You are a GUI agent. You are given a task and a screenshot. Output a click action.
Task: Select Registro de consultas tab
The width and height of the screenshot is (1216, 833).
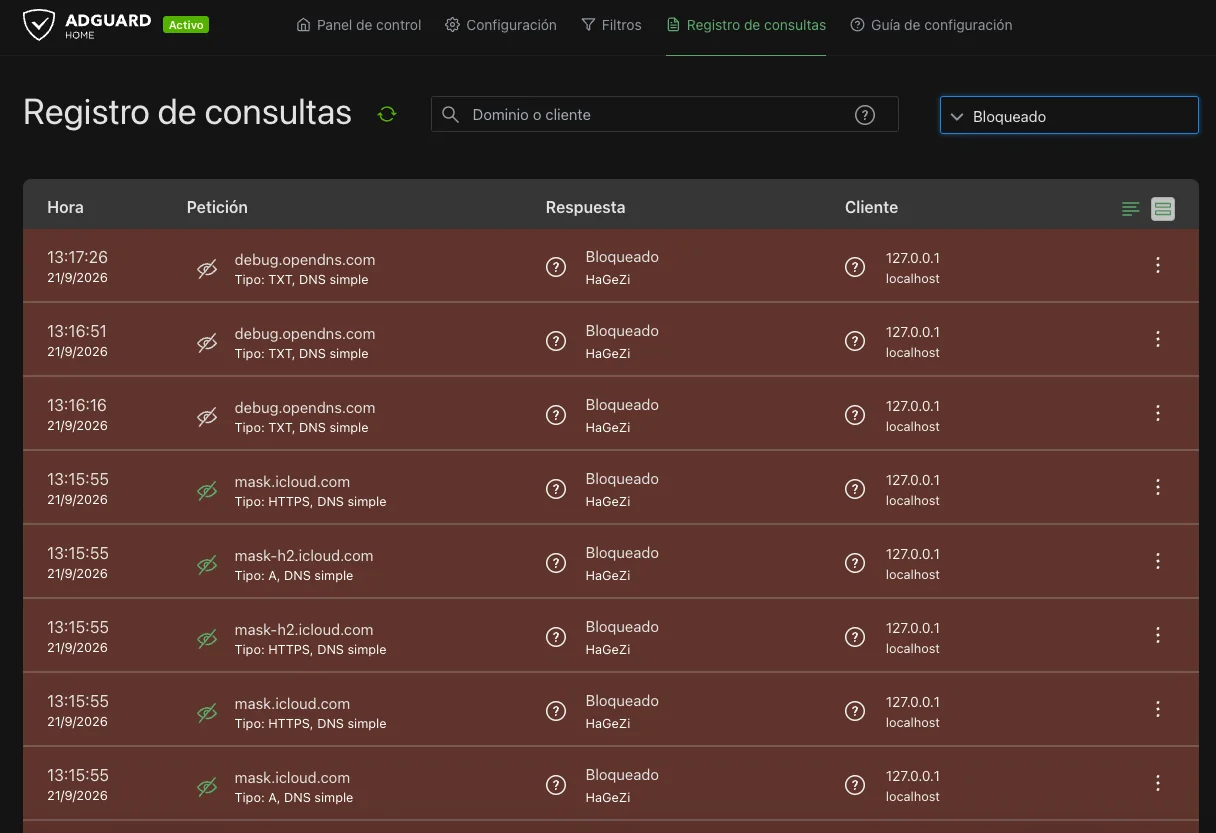point(746,25)
